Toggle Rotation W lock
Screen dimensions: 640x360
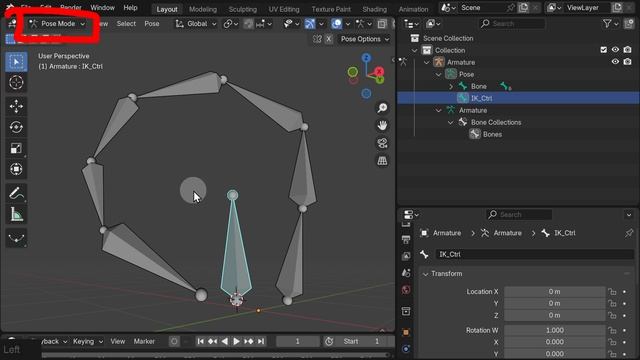612,330
